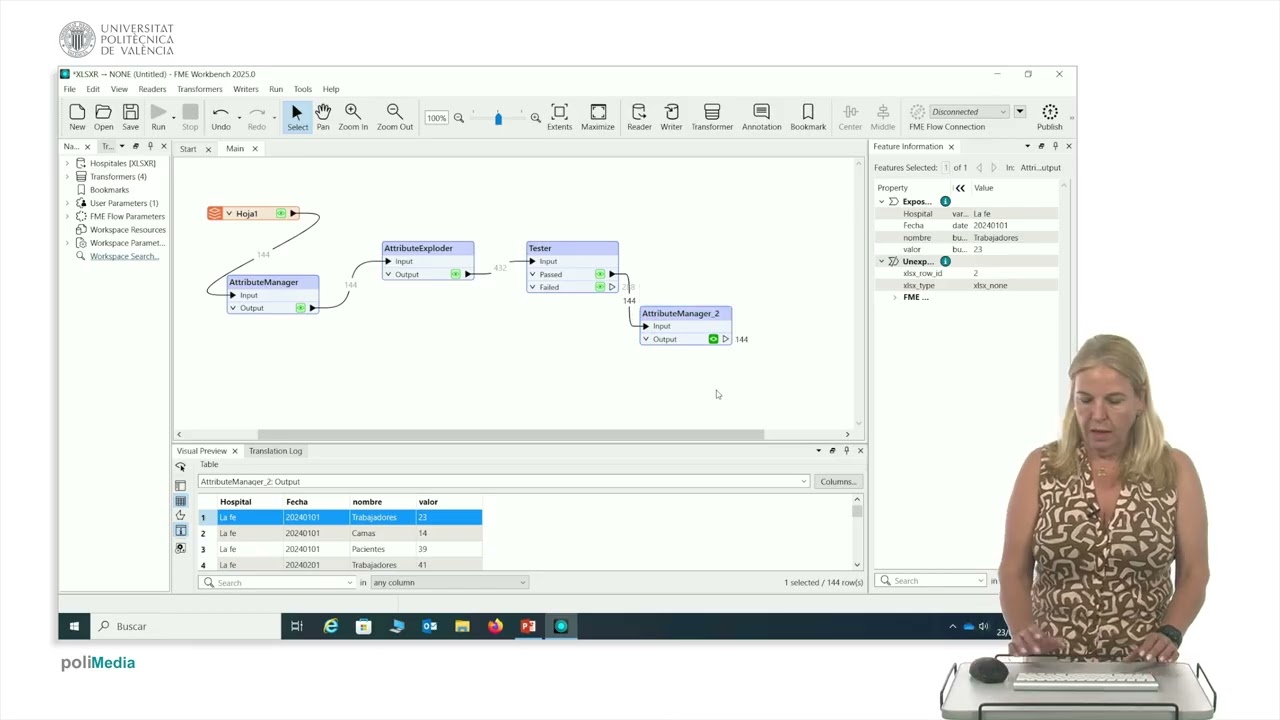The width and height of the screenshot is (1280, 720).
Task: Expand the Transformers (4) tree node
Action: pos(68,176)
